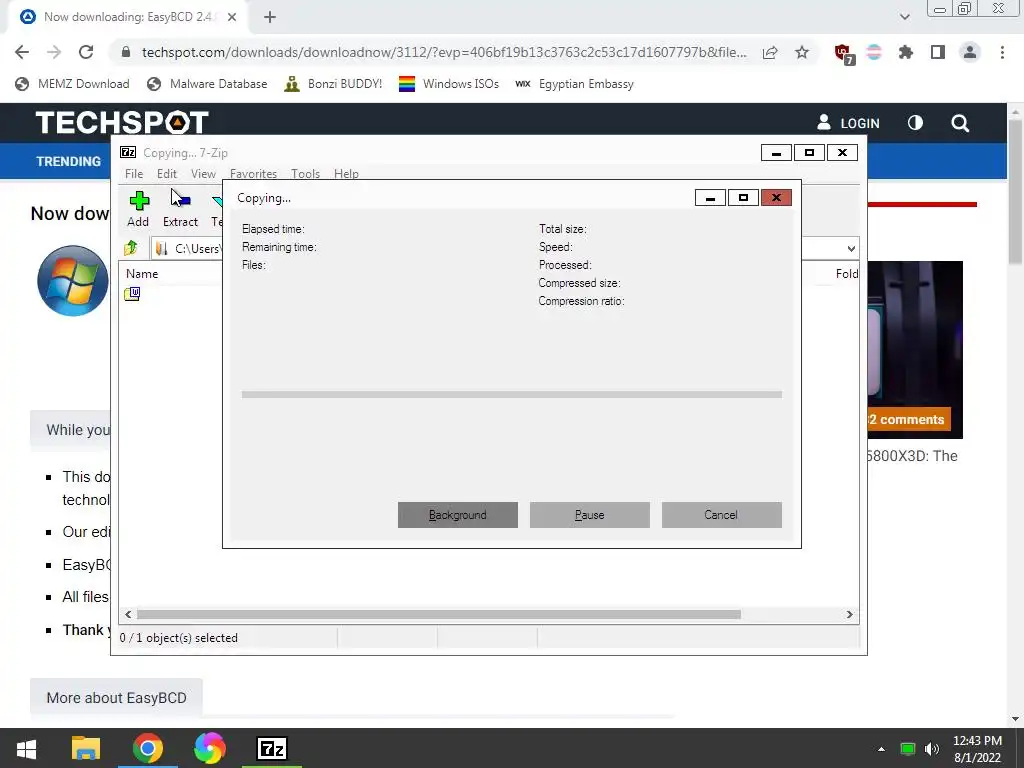
Task: Open the Windows ISOs bookmark
Action: [449, 84]
